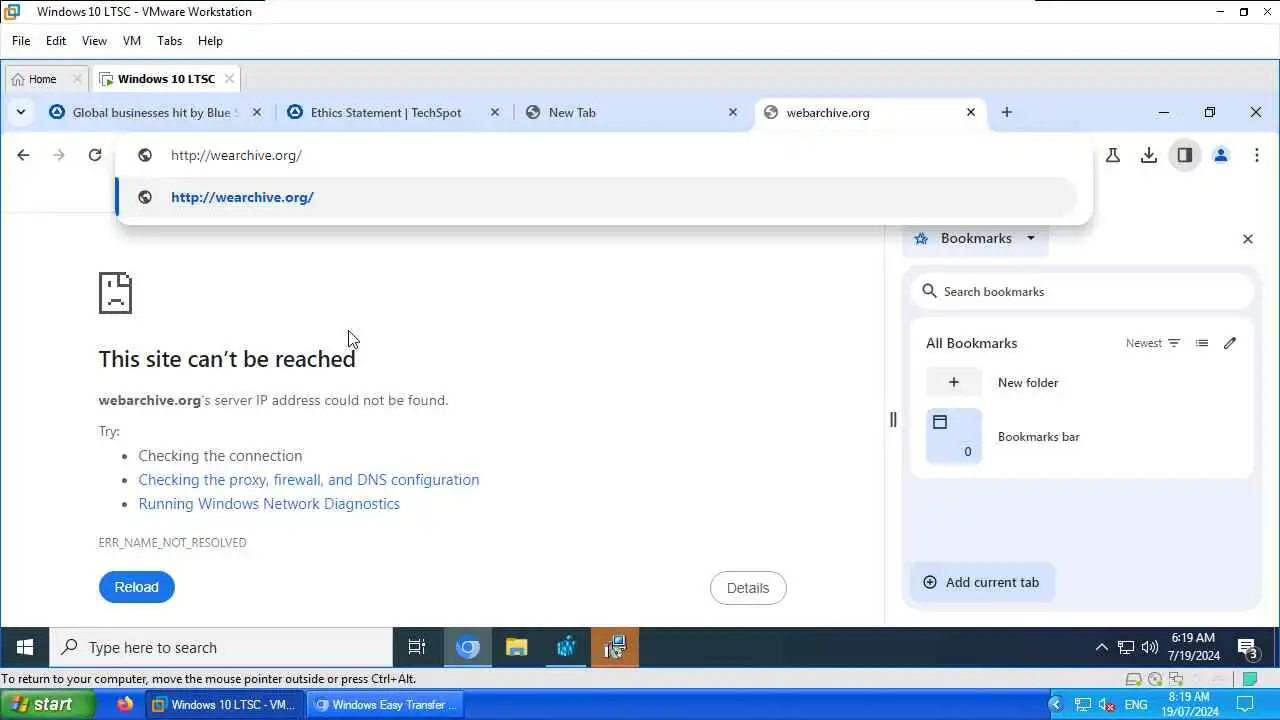
Task: Create a New folder in bookmarks
Action: (1082, 382)
